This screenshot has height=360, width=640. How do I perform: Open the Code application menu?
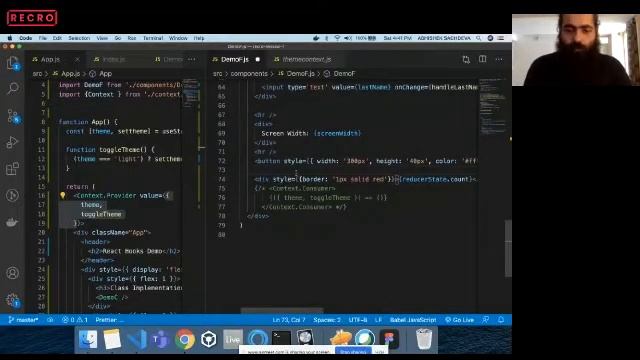pos(26,38)
